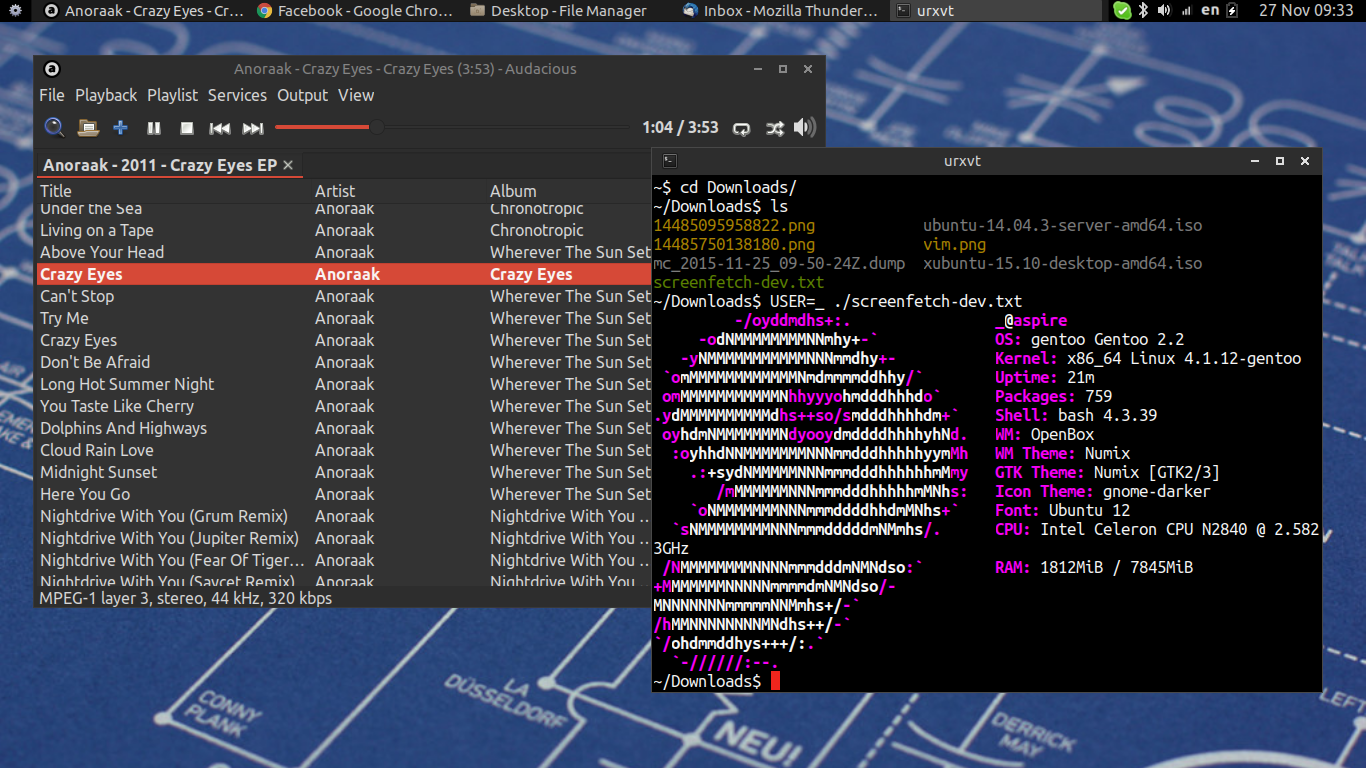Open the File menu in Audacious

coord(52,95)
